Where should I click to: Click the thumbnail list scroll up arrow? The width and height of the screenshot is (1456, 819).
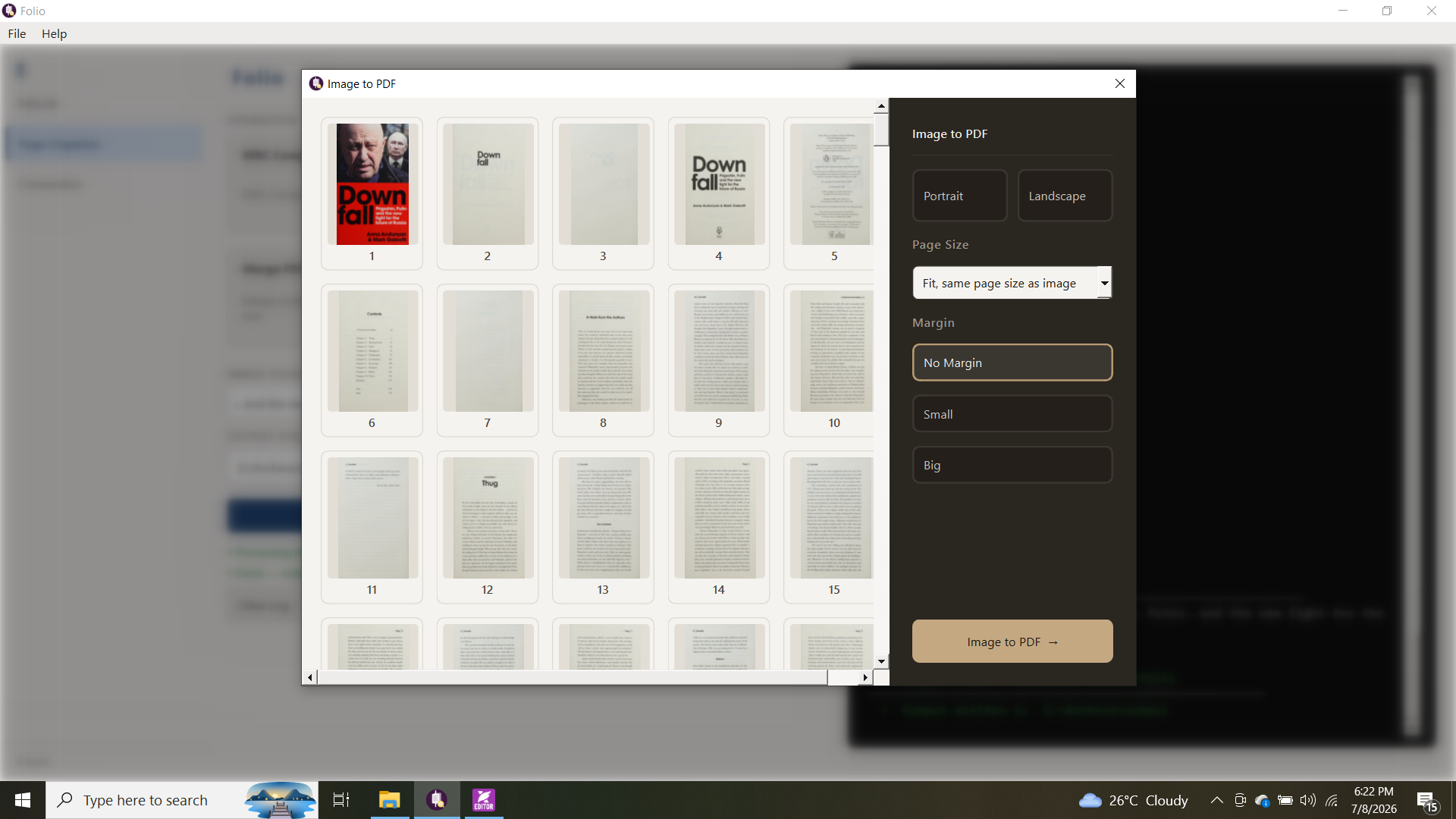pos(881,106)
